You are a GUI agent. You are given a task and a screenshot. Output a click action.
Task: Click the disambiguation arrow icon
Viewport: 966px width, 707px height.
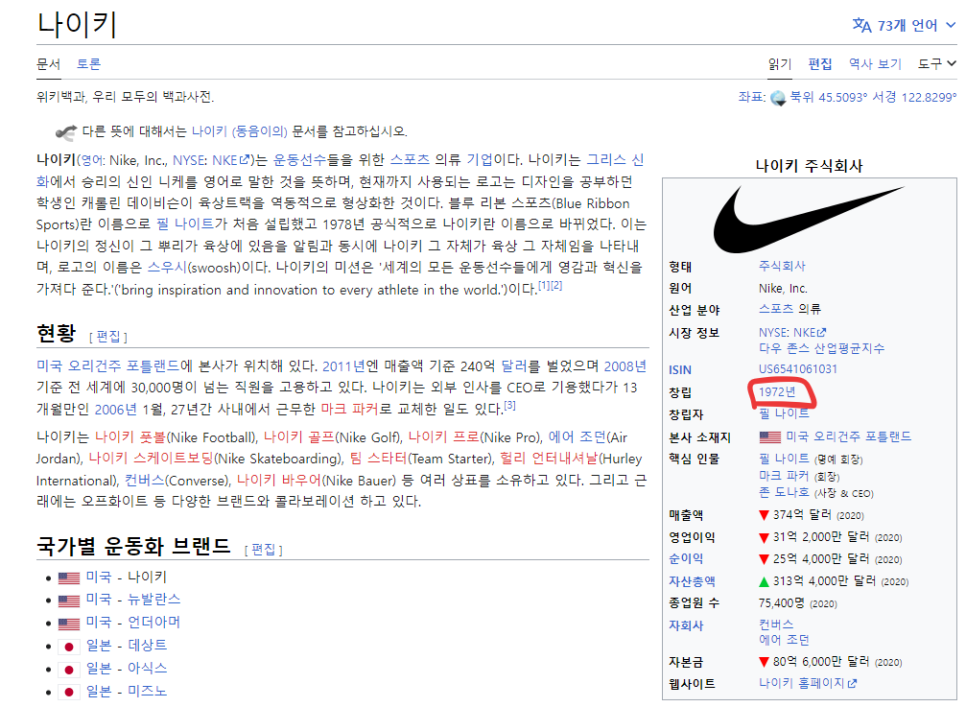pyautogui.click(x=66, y=131)
